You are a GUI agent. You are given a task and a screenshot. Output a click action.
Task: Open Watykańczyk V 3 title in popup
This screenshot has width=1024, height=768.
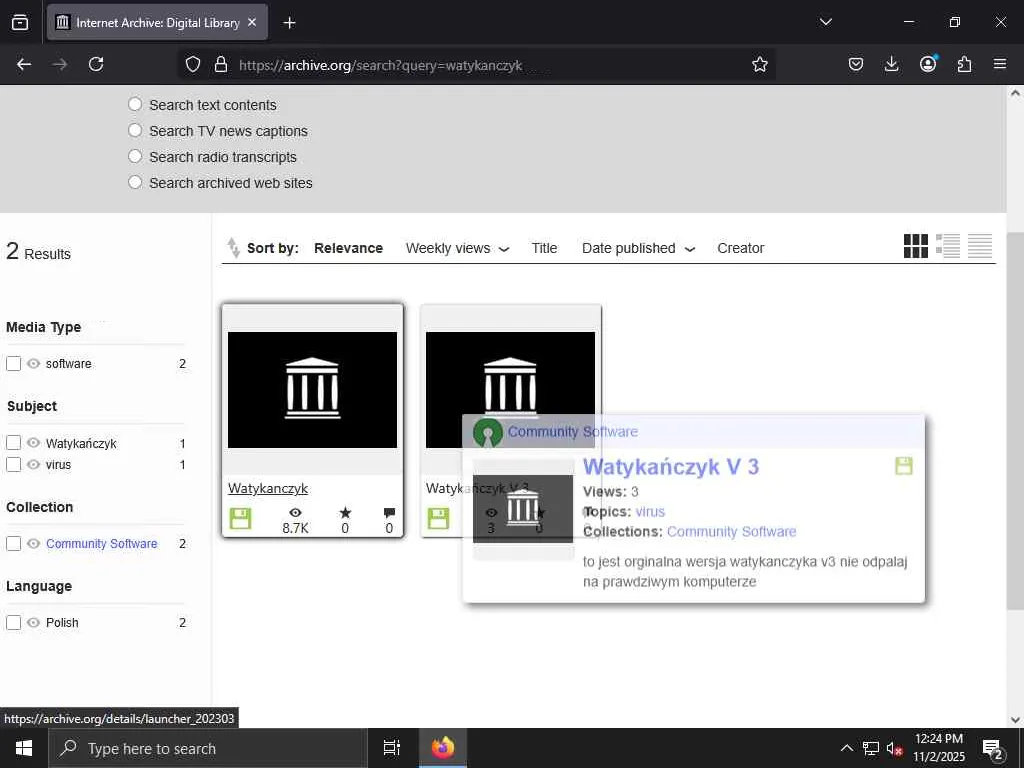[671, 467]
